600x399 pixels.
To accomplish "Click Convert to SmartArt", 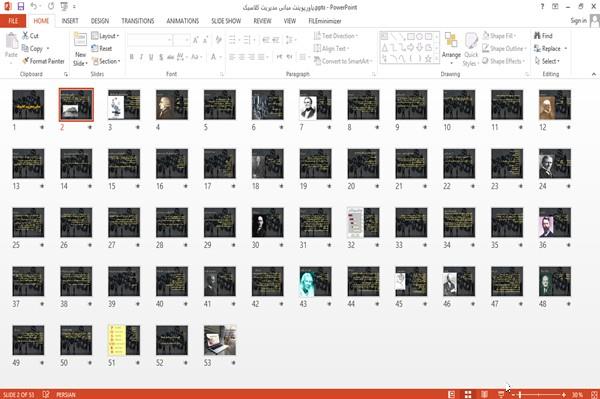I will tap(343, 61).
